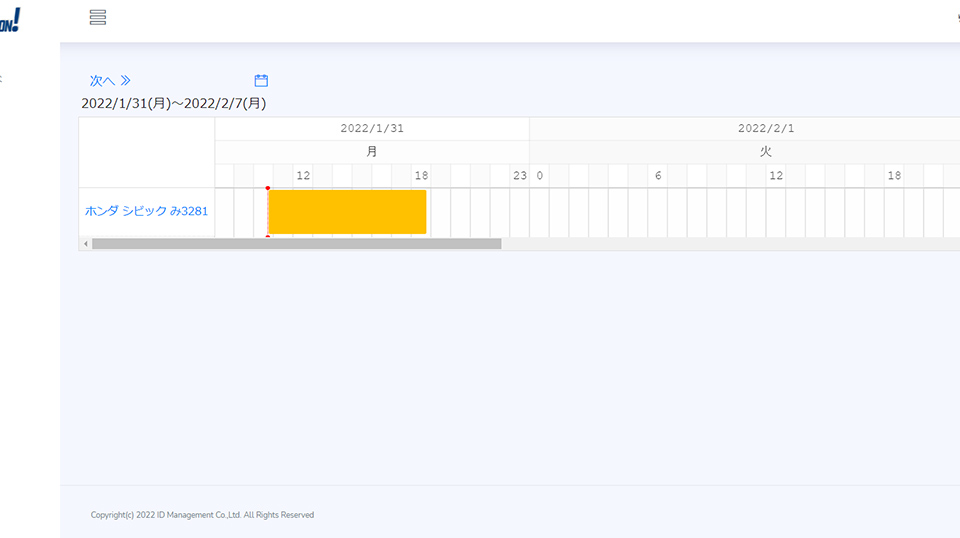Click the logo in top-left corner
The image size is (960, 538).
point(10,20)
